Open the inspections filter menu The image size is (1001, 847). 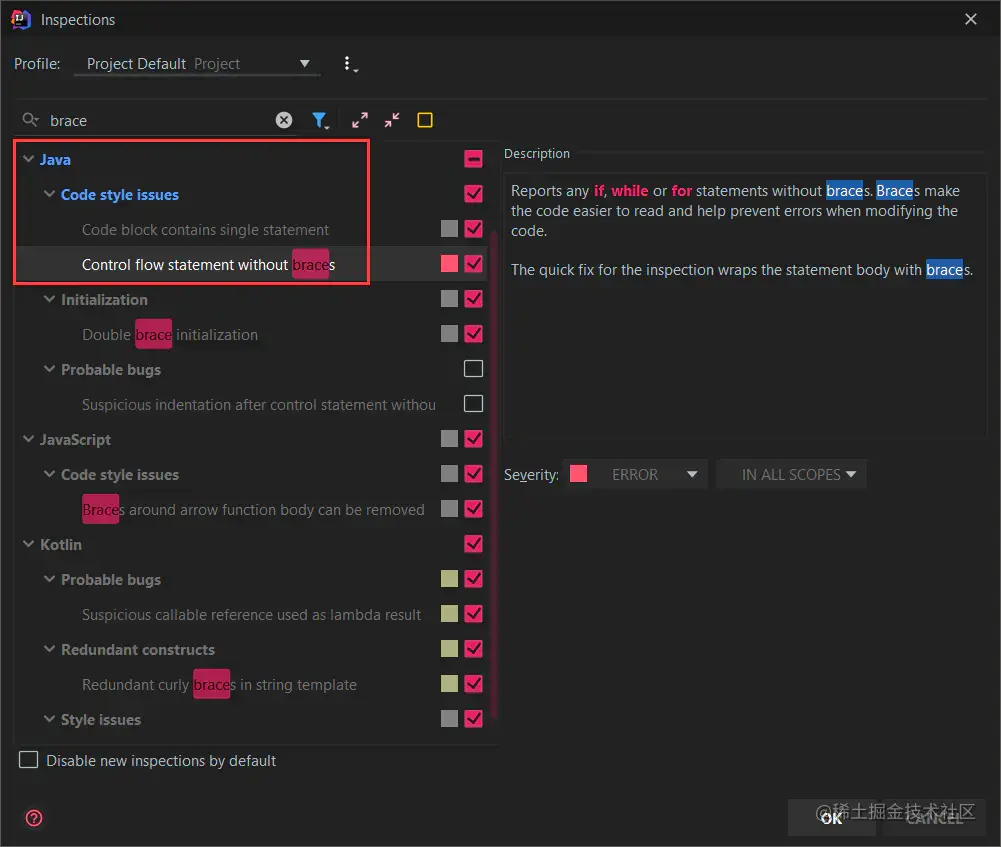pyautogui.click(x=320, y=120)
